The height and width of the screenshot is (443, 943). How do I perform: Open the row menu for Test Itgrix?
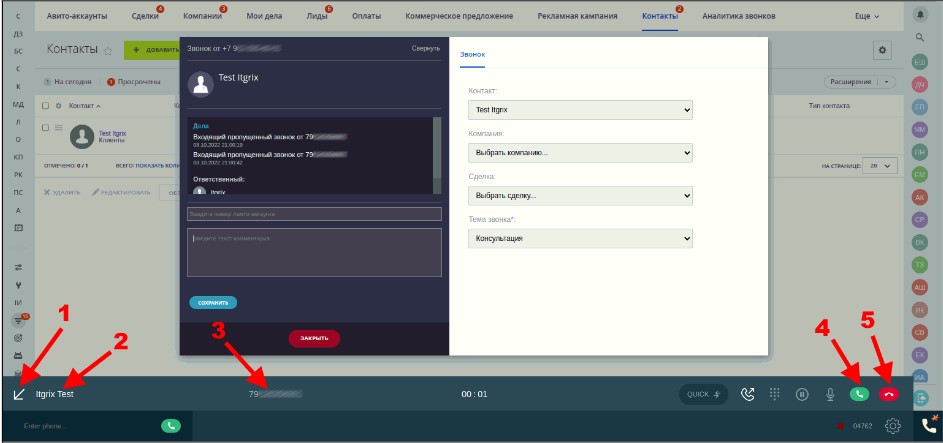coord(59,127)
